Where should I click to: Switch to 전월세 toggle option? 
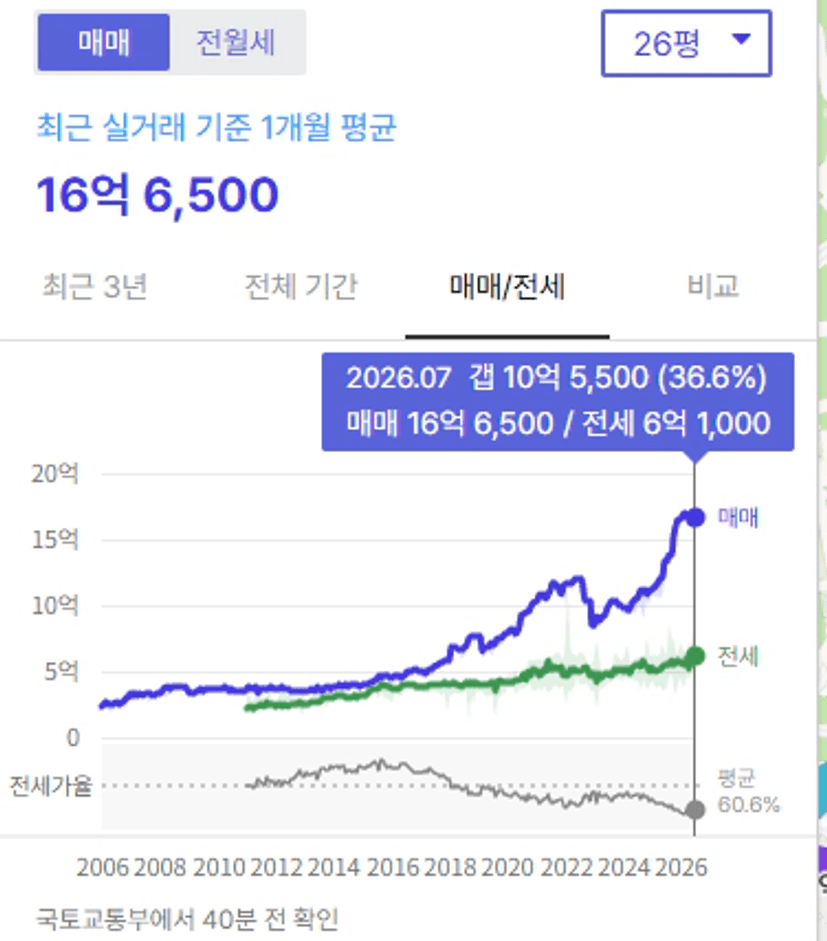tap(236, 43)
